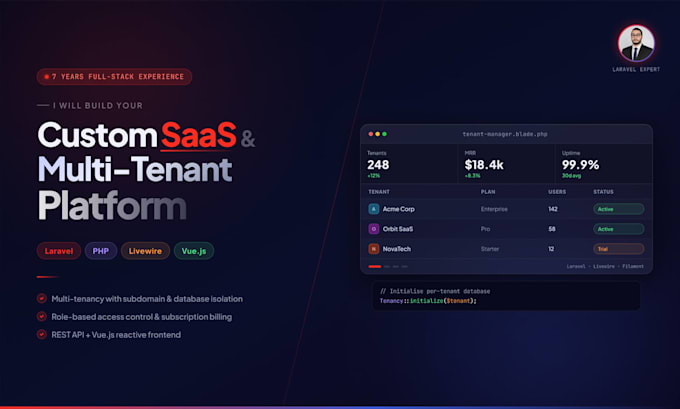
Task: Click the MRR value $18.4k
Action: click(484, 165)
